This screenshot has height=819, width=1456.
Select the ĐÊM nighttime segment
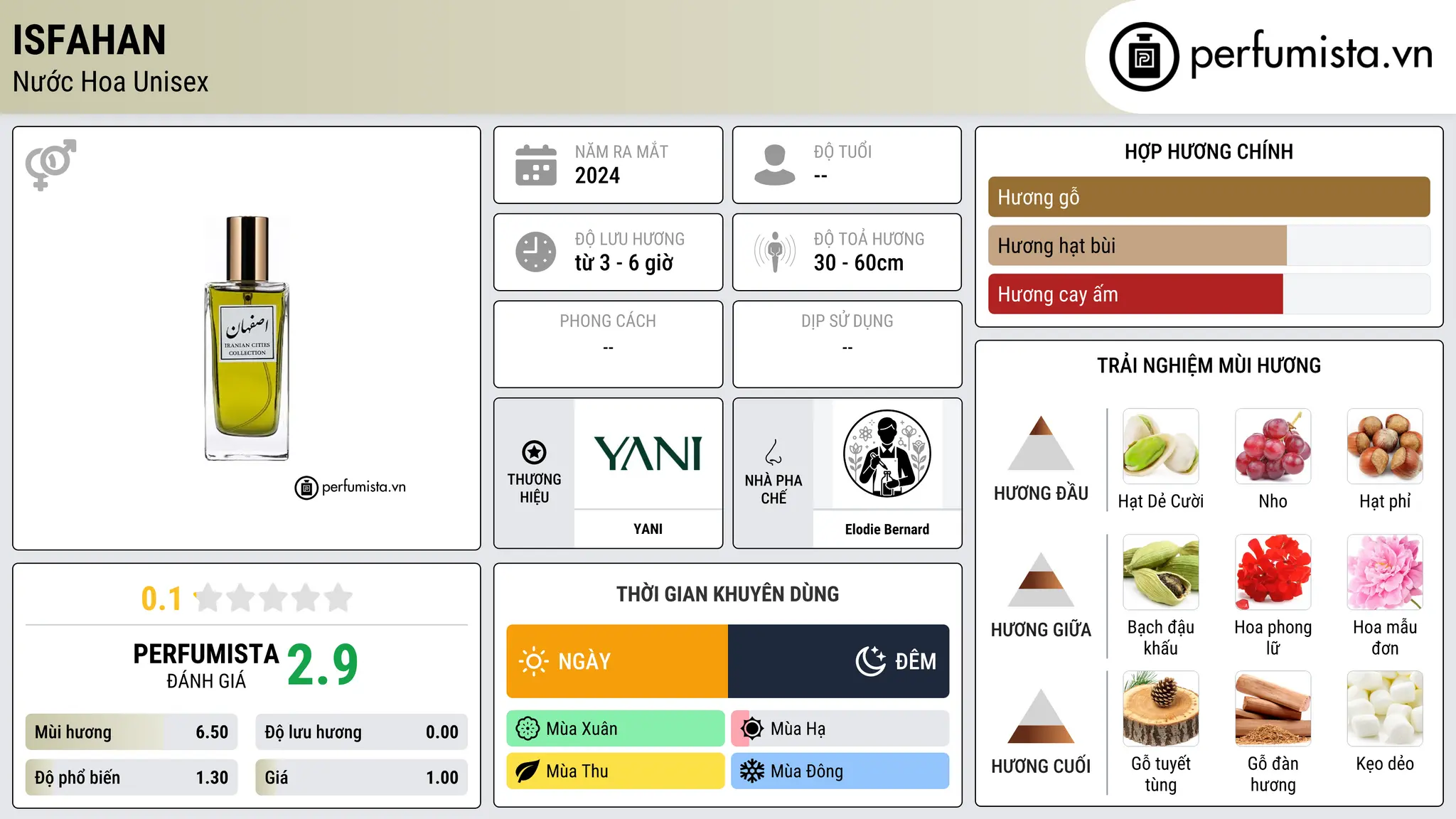839,661
